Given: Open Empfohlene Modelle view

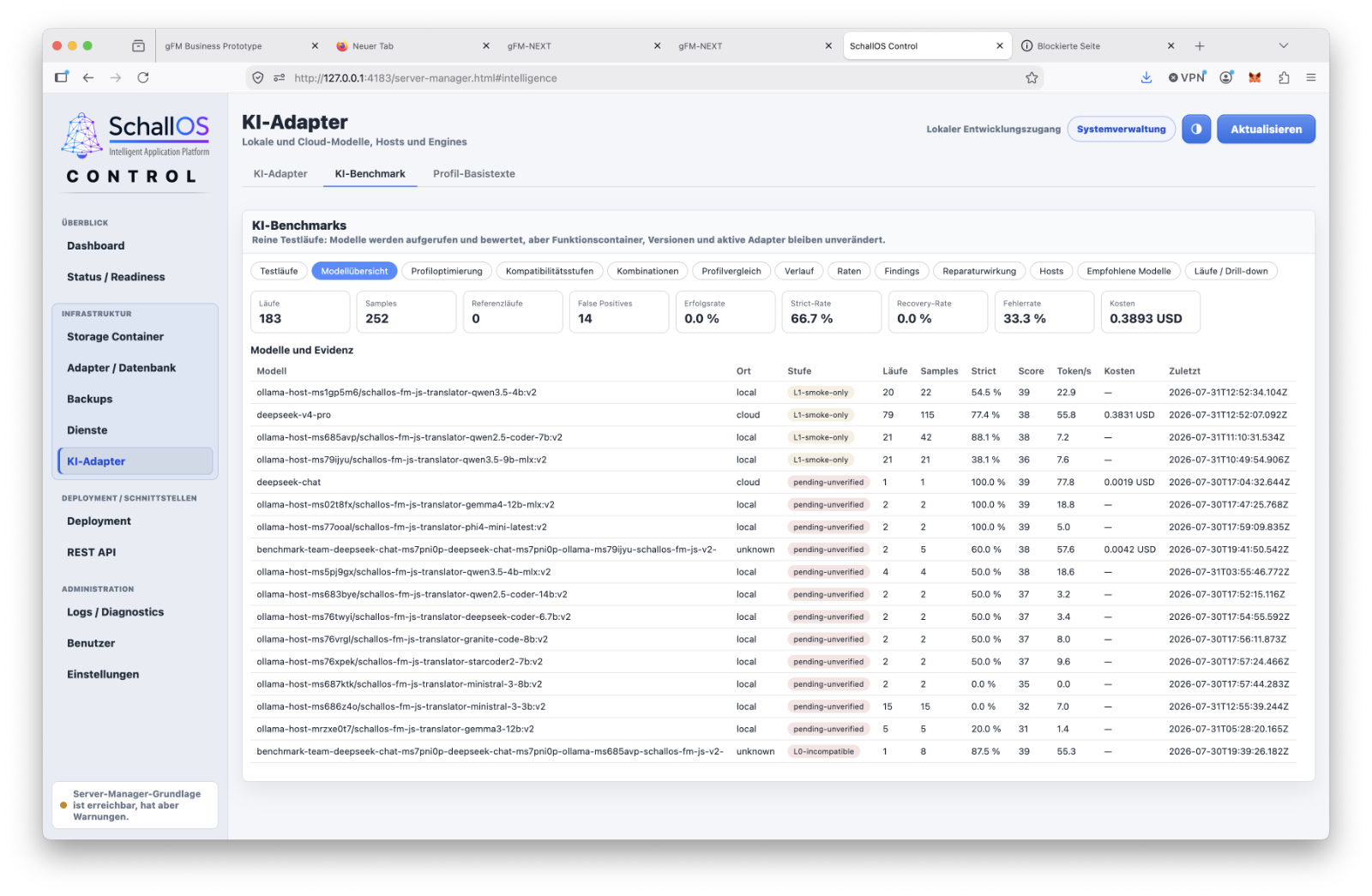Looking at the screenshot, I should [1128, 271].
